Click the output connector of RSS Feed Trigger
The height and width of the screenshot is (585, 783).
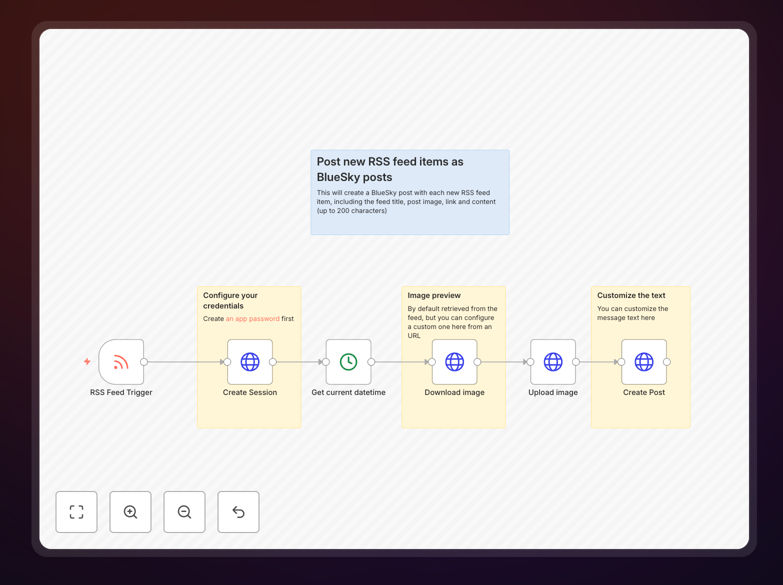[144, 362]
